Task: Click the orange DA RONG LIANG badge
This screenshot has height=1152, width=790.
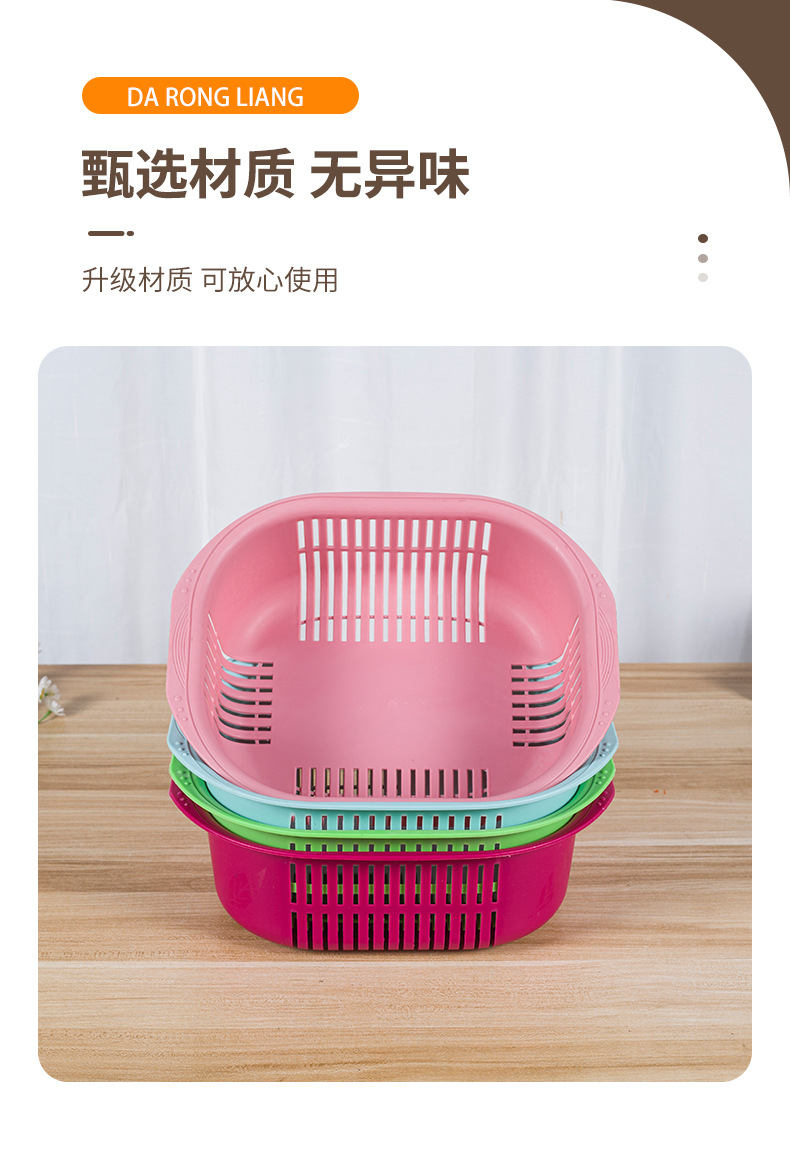Action: [220, 96]
